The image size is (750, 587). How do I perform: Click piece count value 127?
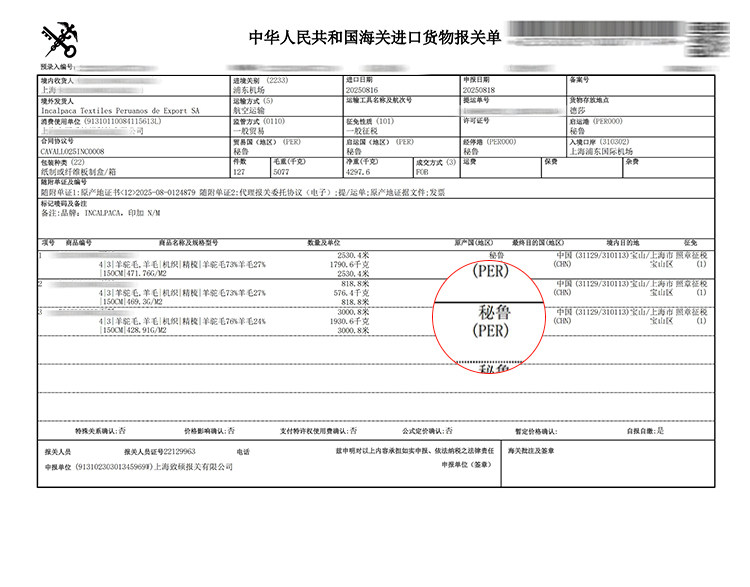239,172
